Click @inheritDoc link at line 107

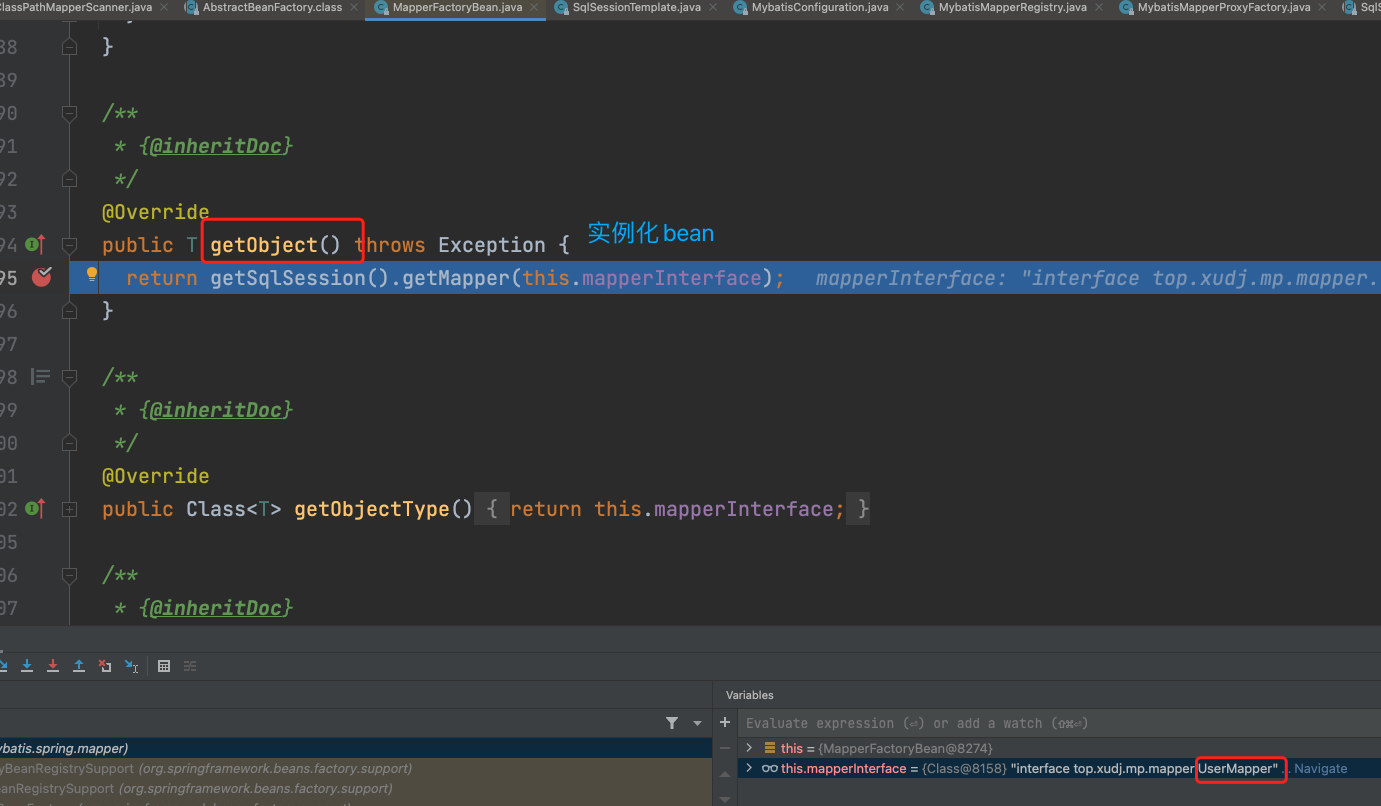click(217, 608)
